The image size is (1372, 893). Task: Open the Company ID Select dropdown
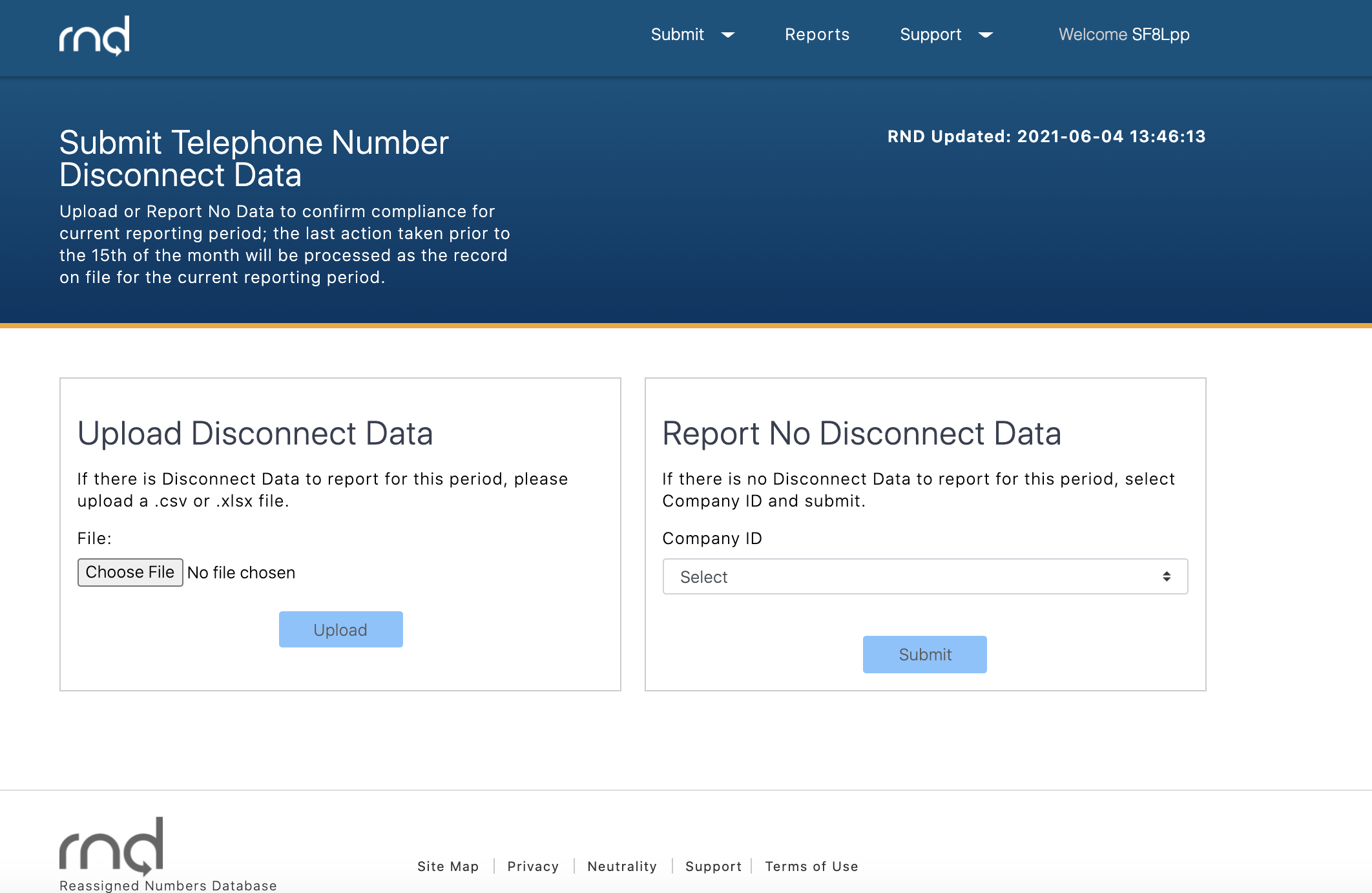coord(924,576)
